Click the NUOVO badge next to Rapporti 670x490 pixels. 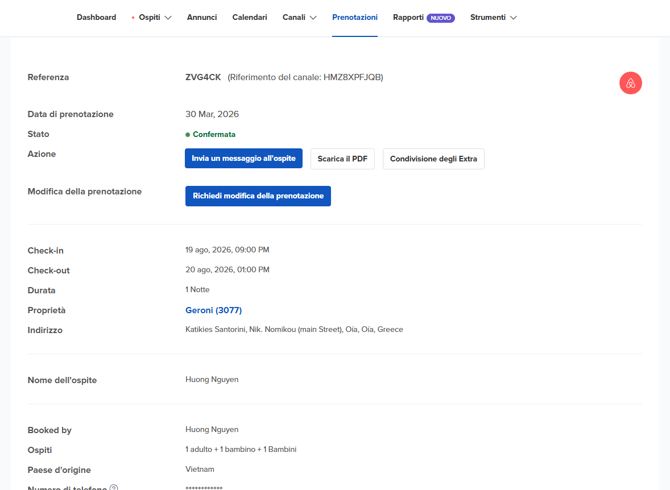click(x=441, y=18)
